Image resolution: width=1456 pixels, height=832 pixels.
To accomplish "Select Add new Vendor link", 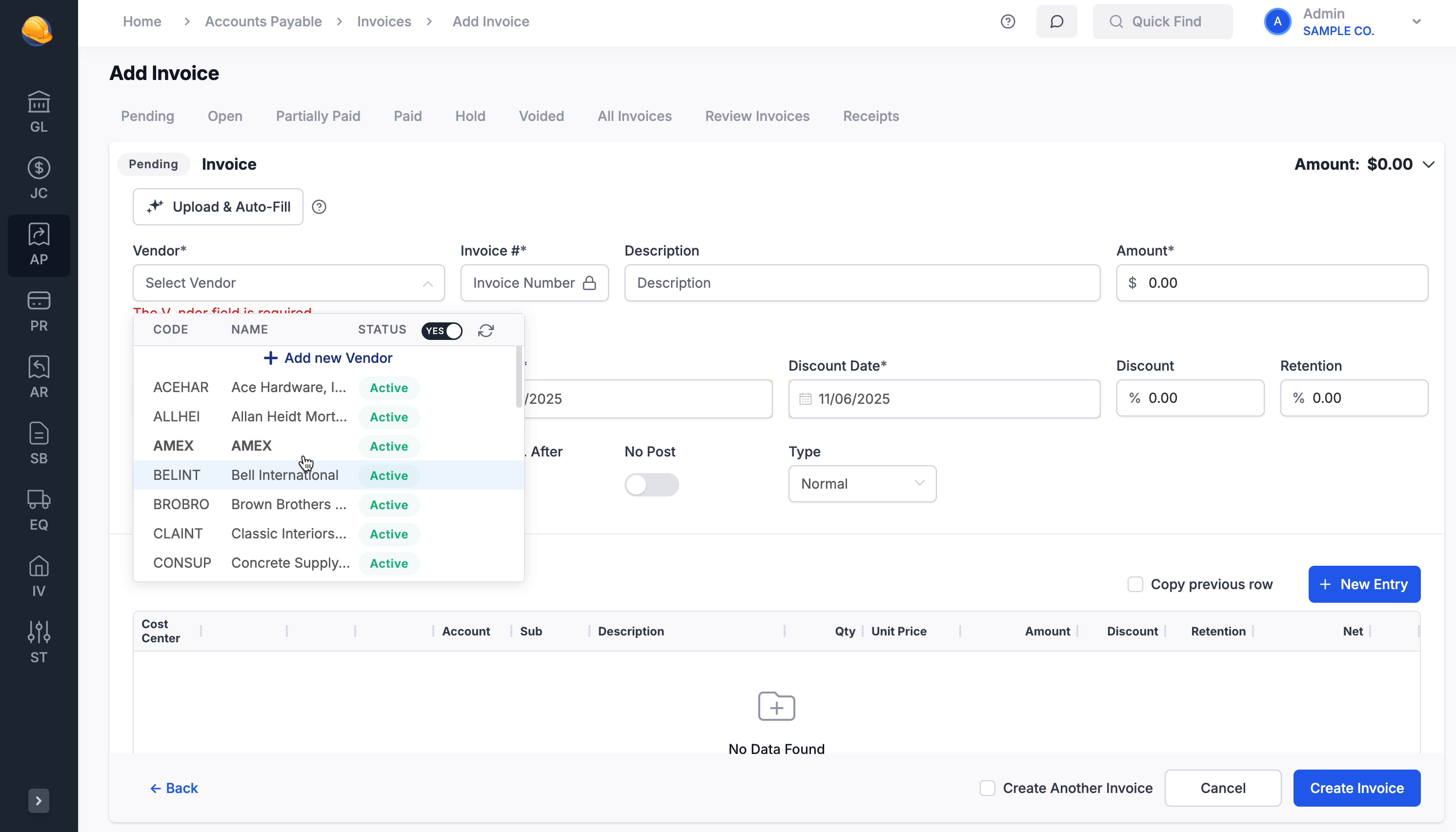I will pos(327,357).
